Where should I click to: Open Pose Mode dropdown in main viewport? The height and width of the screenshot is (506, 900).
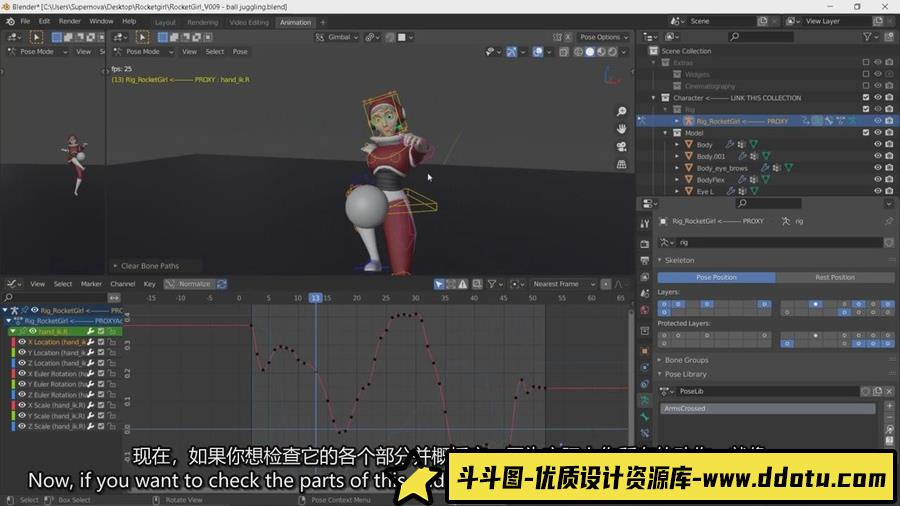tap(145, 52)
